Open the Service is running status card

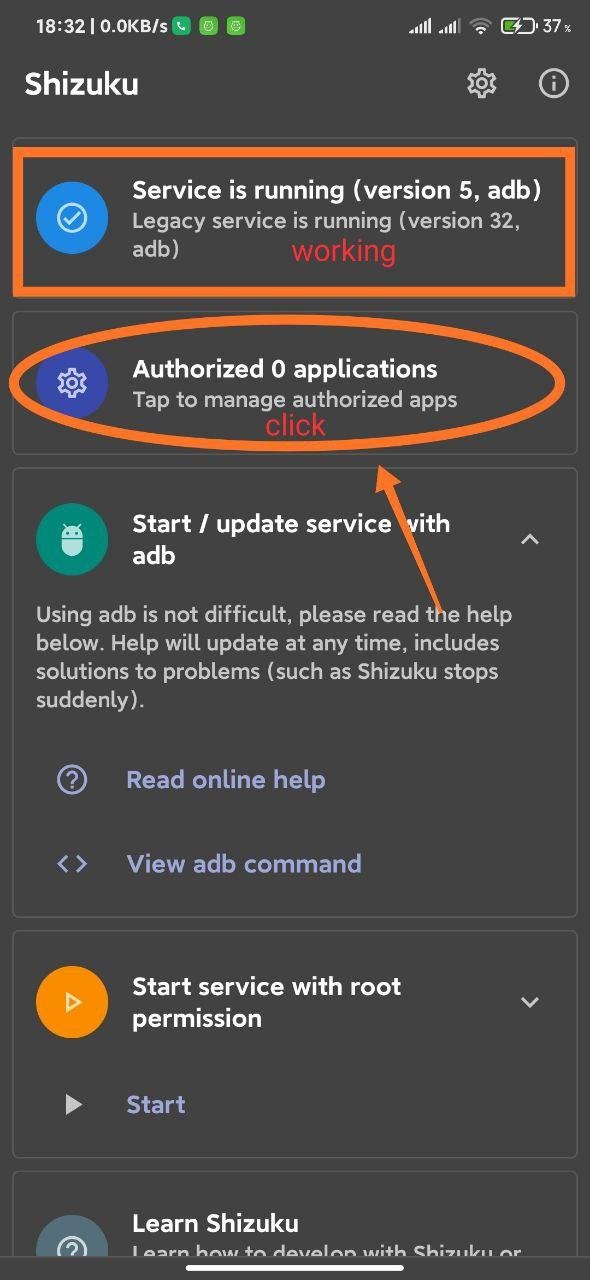[x=295, y=220]
